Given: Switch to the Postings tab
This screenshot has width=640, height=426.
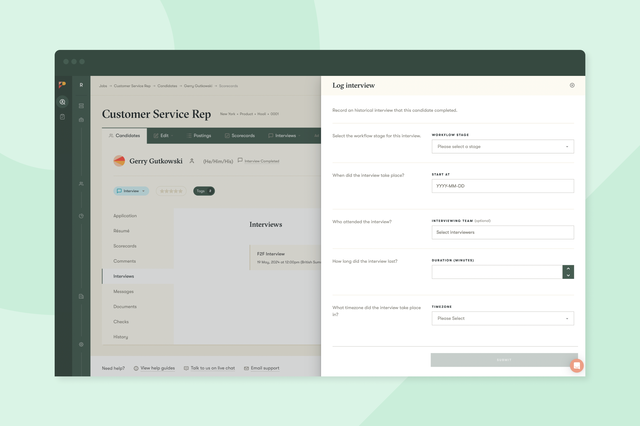Looking at the screenshot, I should [x=198, y=135].
